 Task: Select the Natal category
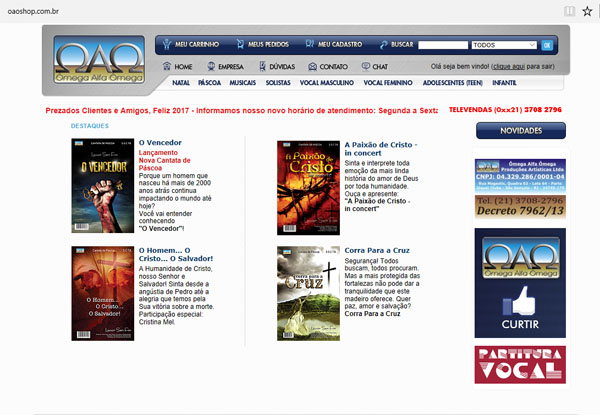tap(181, 83)
